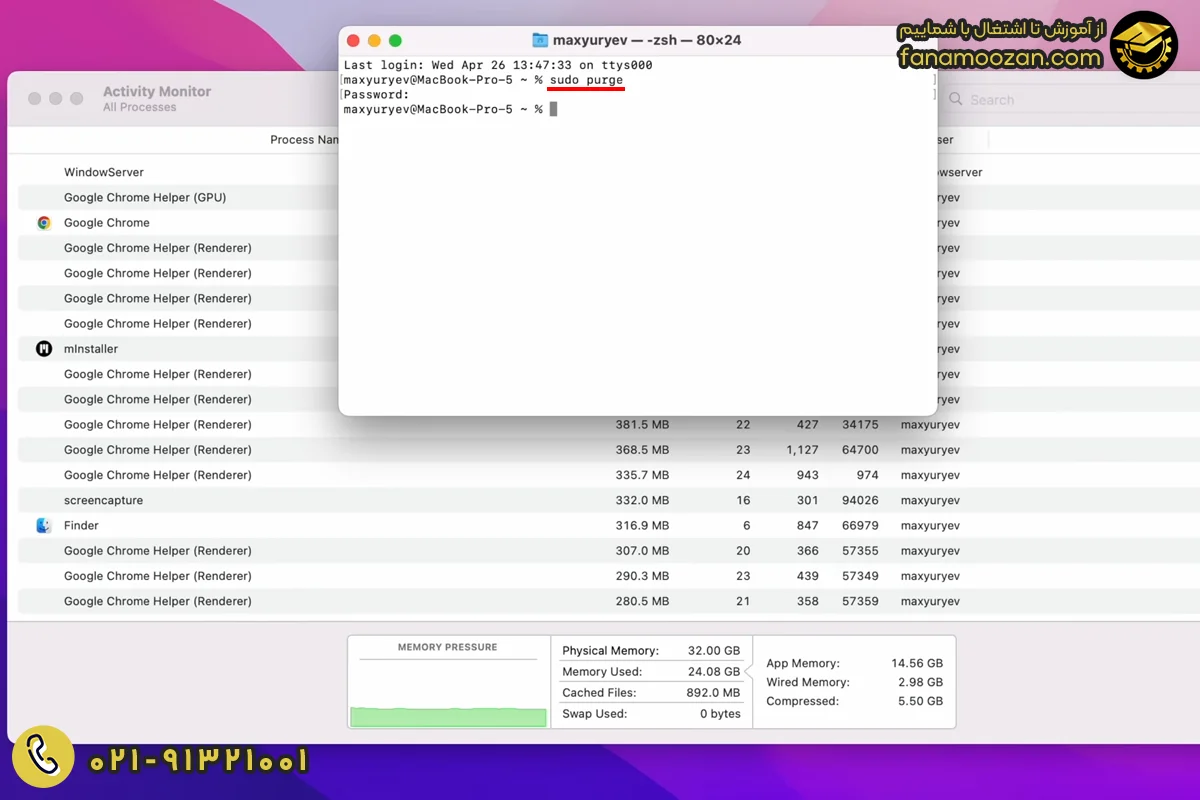Click the 'MEMORY PRESSURE' heading
This screenshot has height=800, width=1200.
tap(447, 647)
